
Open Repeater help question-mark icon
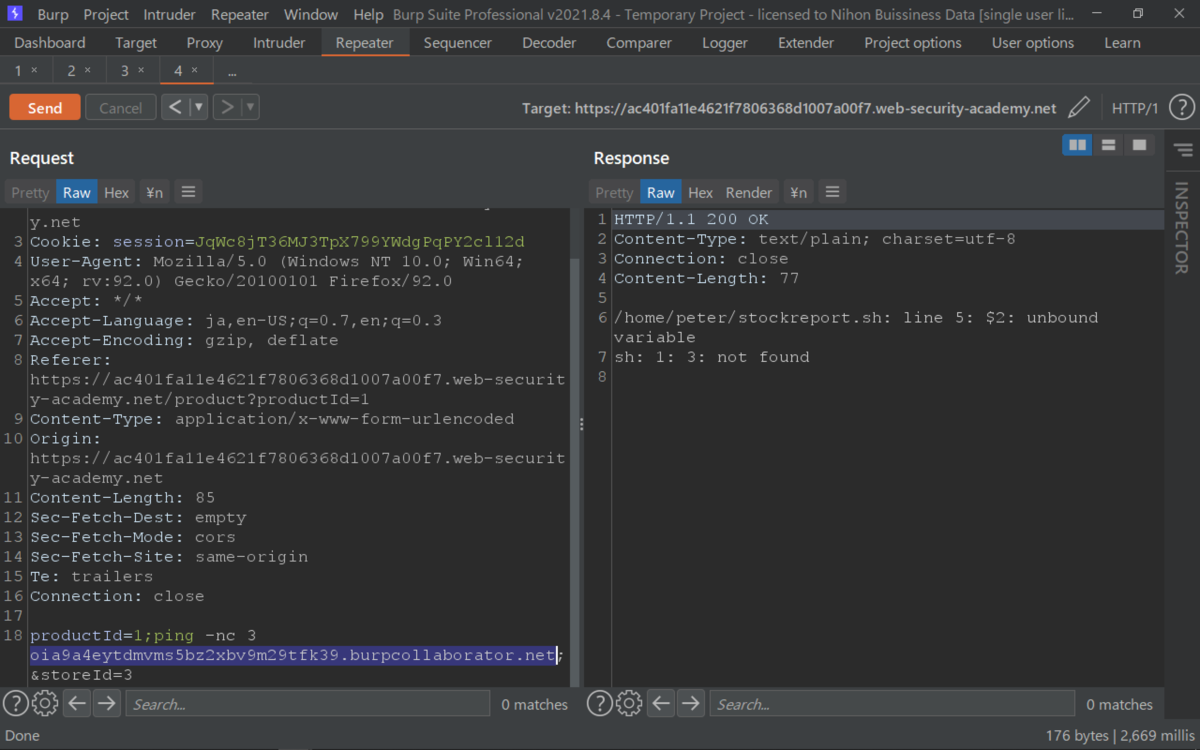pos(1181,108)
